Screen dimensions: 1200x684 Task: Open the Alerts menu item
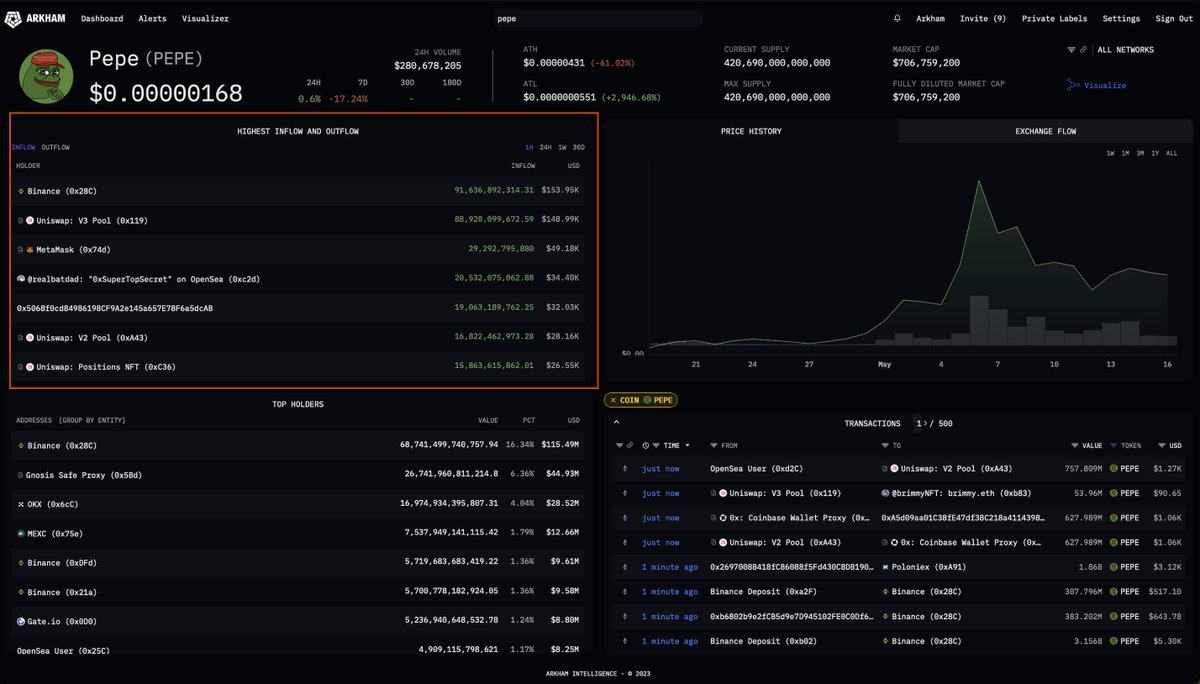(x=153, y=18)
